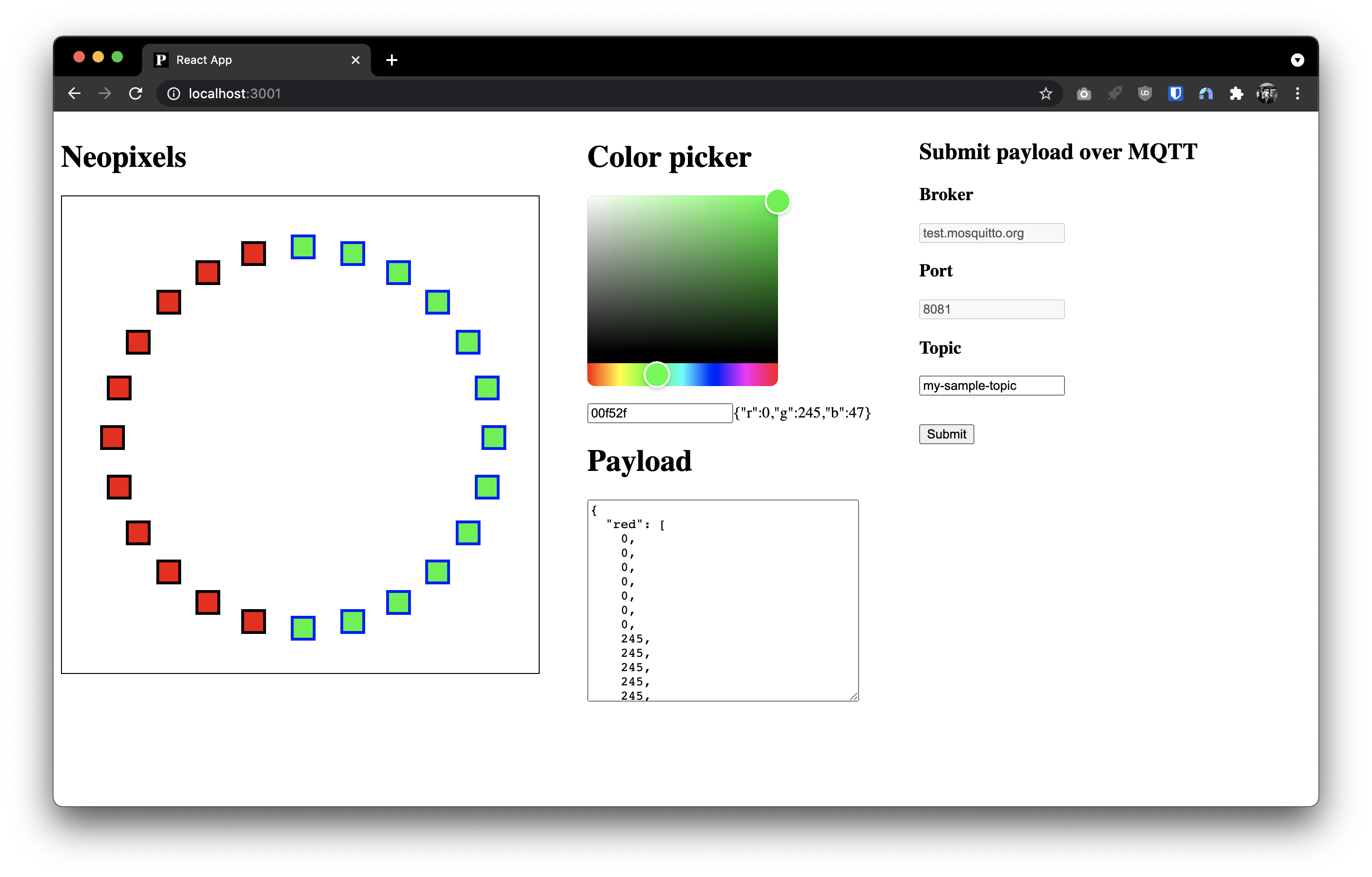Select the leftmost red neopixel

click(112, 438)
